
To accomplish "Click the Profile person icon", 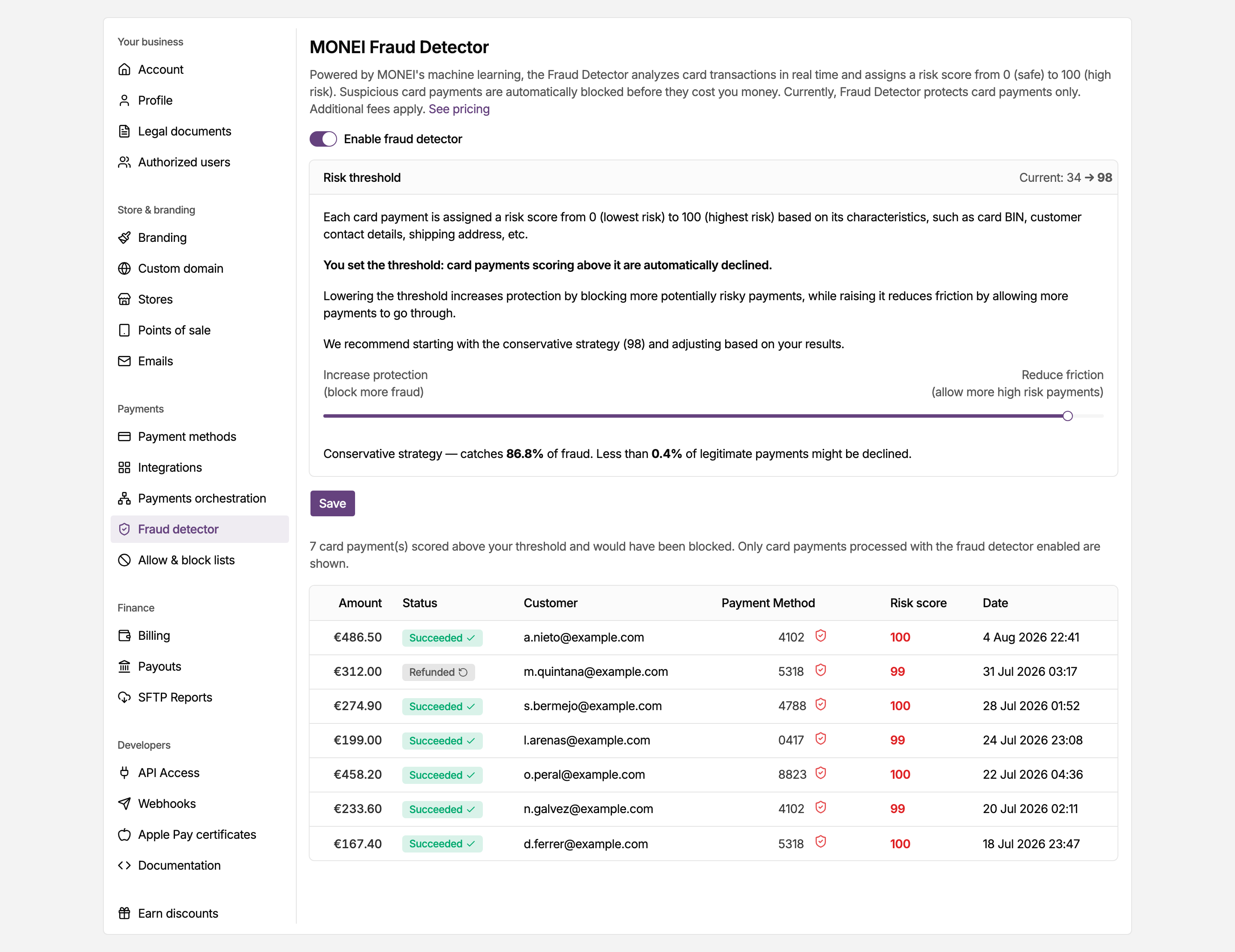I will coord(124,101).
